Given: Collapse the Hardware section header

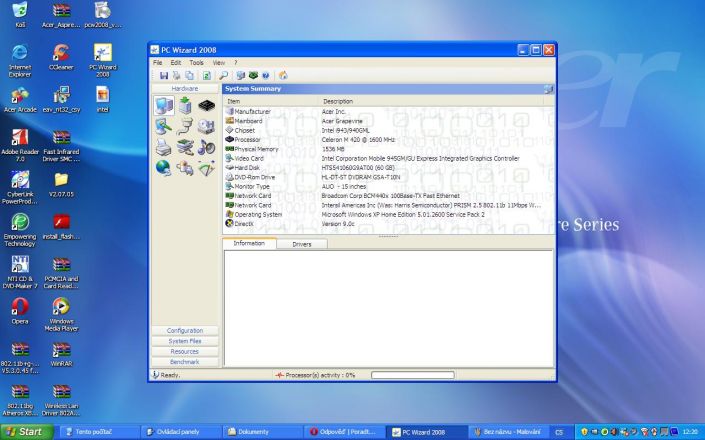Looking at the screenshot, I should tap(185, 89).
